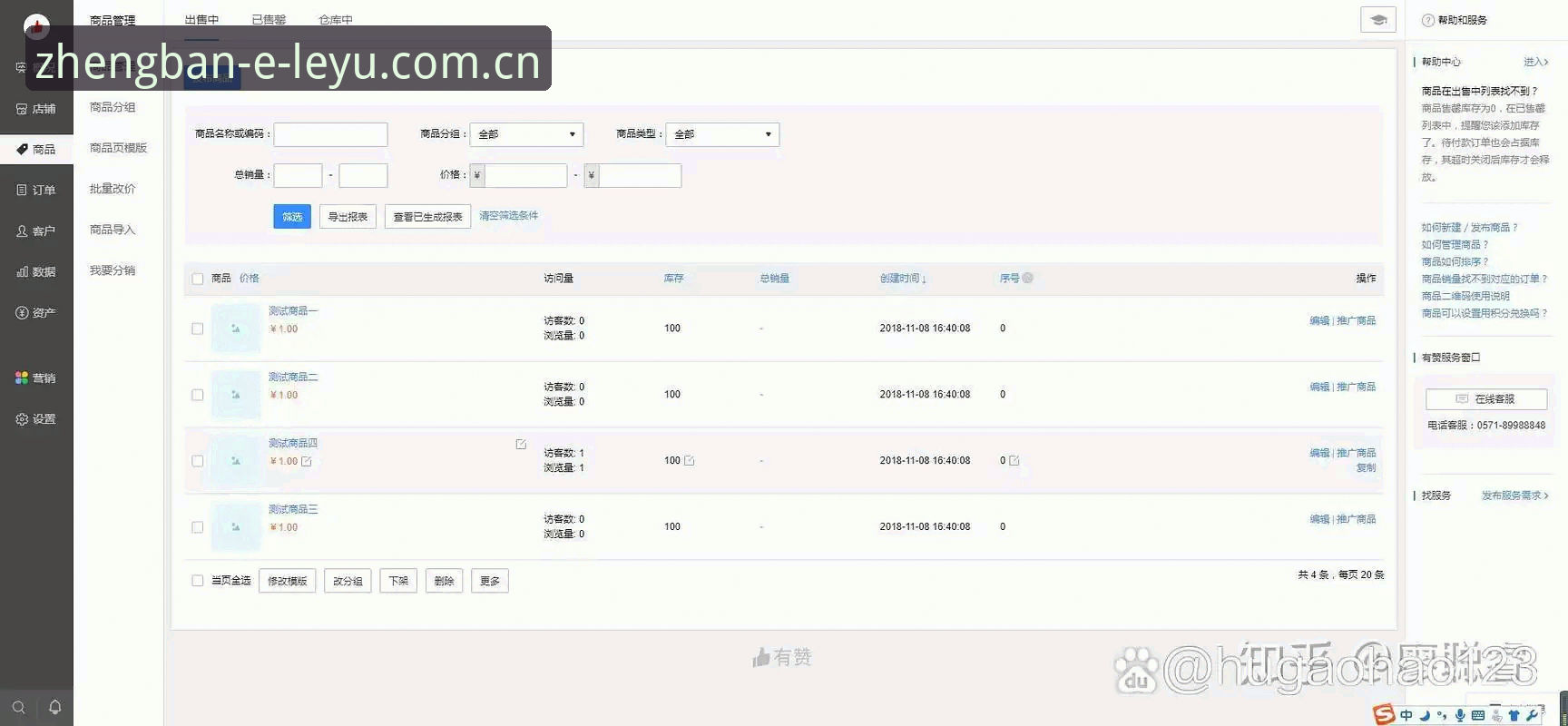Click the 发布服务需求 link
The width and height of the screenshot is (1568, 726).
[1514, 495]
